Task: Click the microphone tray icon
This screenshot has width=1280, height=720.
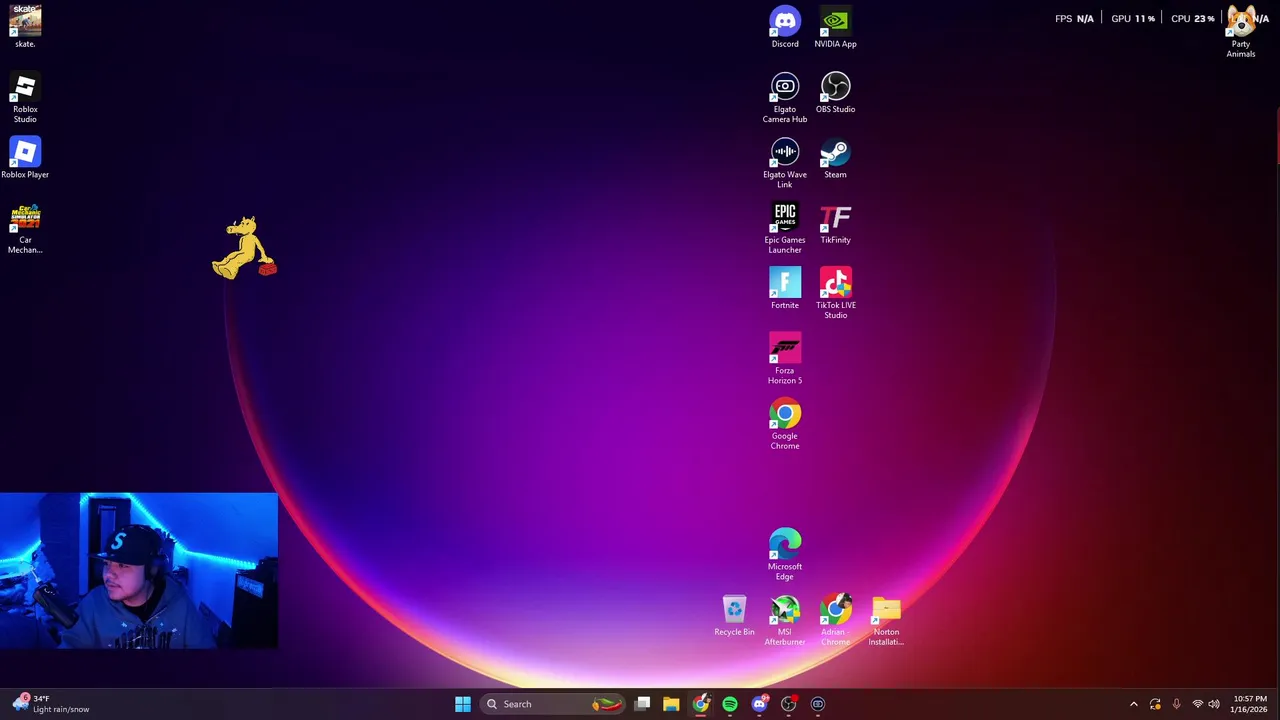Action: [x=1176, y=704]
